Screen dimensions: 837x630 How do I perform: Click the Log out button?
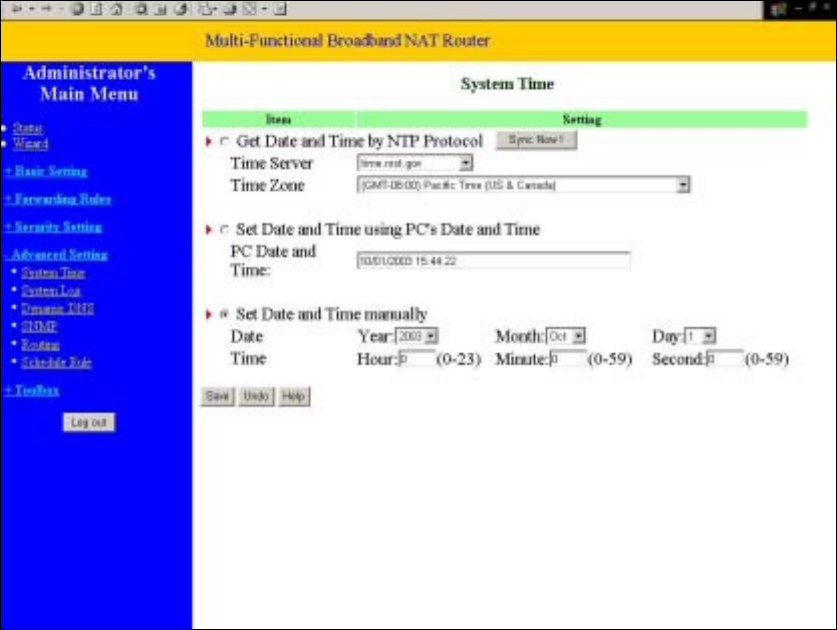coord(89,422)
